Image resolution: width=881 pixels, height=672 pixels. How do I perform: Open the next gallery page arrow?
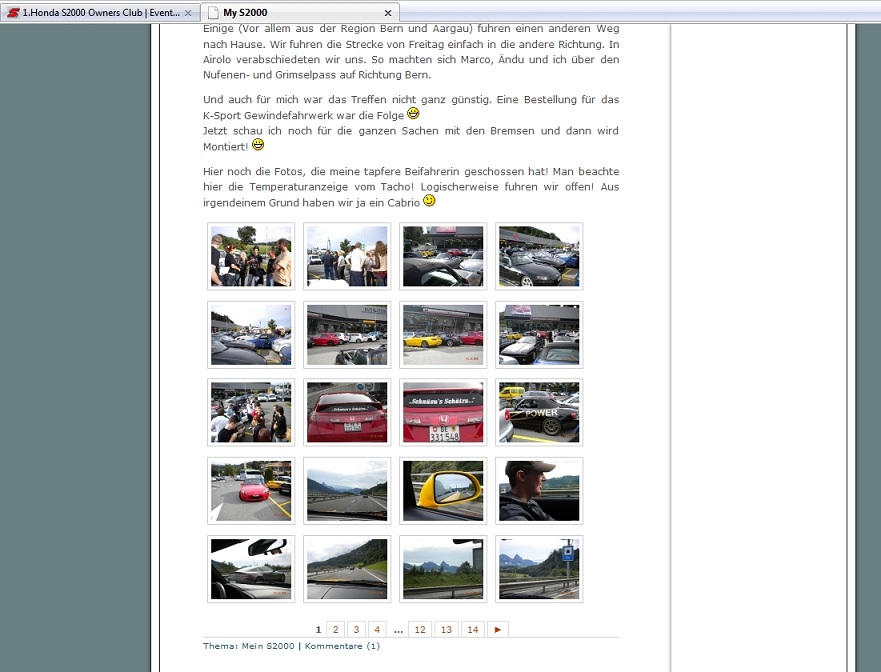click(x=498, y=629)
